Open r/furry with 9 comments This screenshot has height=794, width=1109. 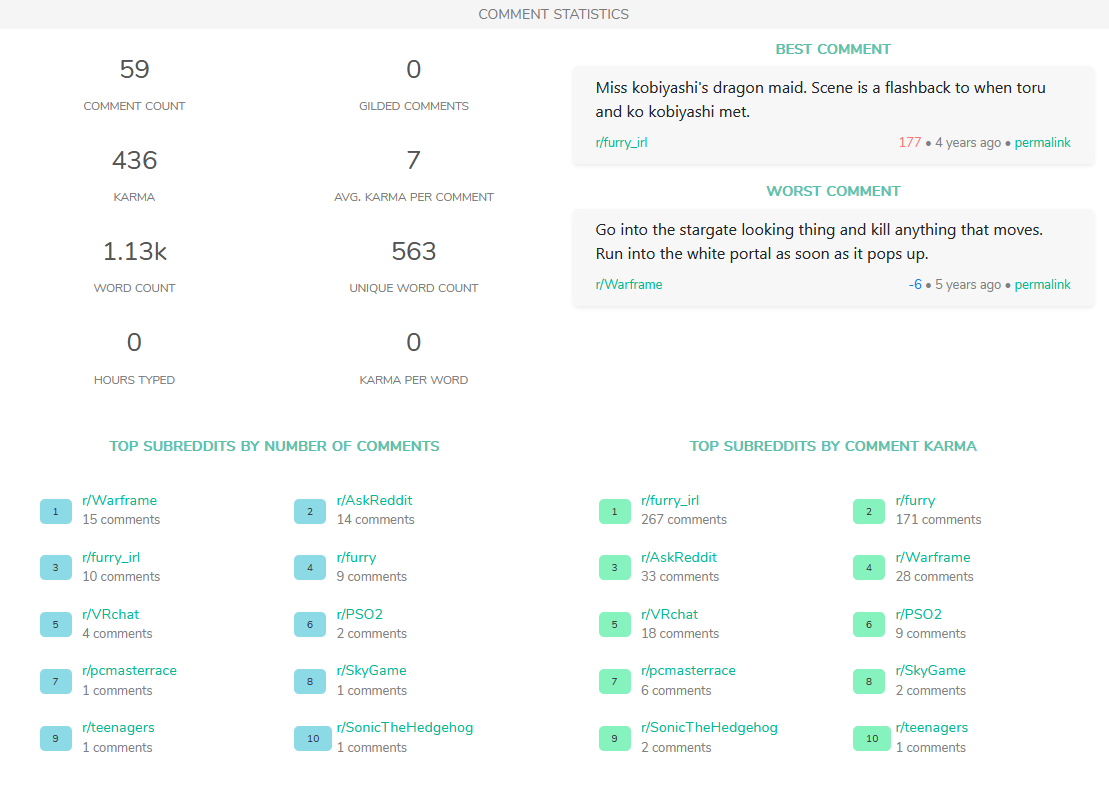coord(356,557)
